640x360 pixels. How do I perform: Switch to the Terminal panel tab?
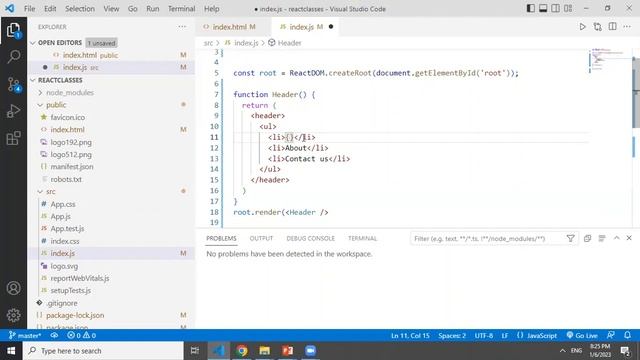coord(362,238)
